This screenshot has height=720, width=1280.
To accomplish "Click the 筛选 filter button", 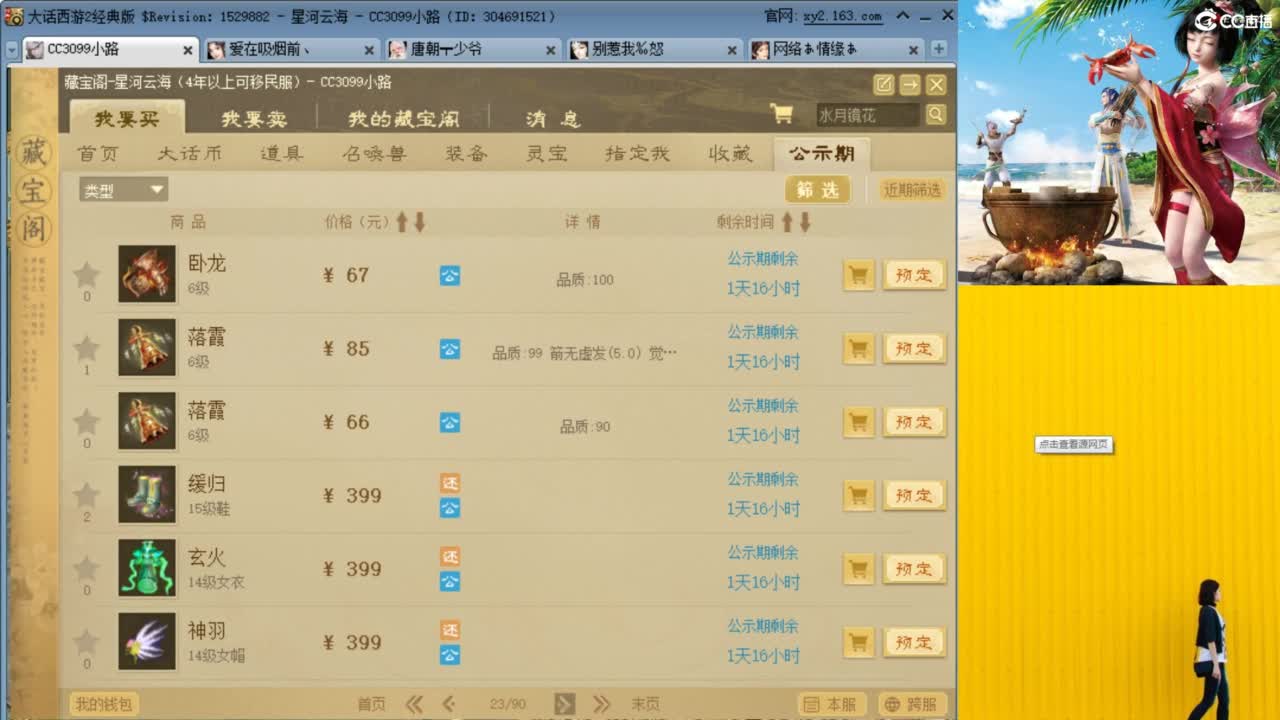I will tap(818, 189).
